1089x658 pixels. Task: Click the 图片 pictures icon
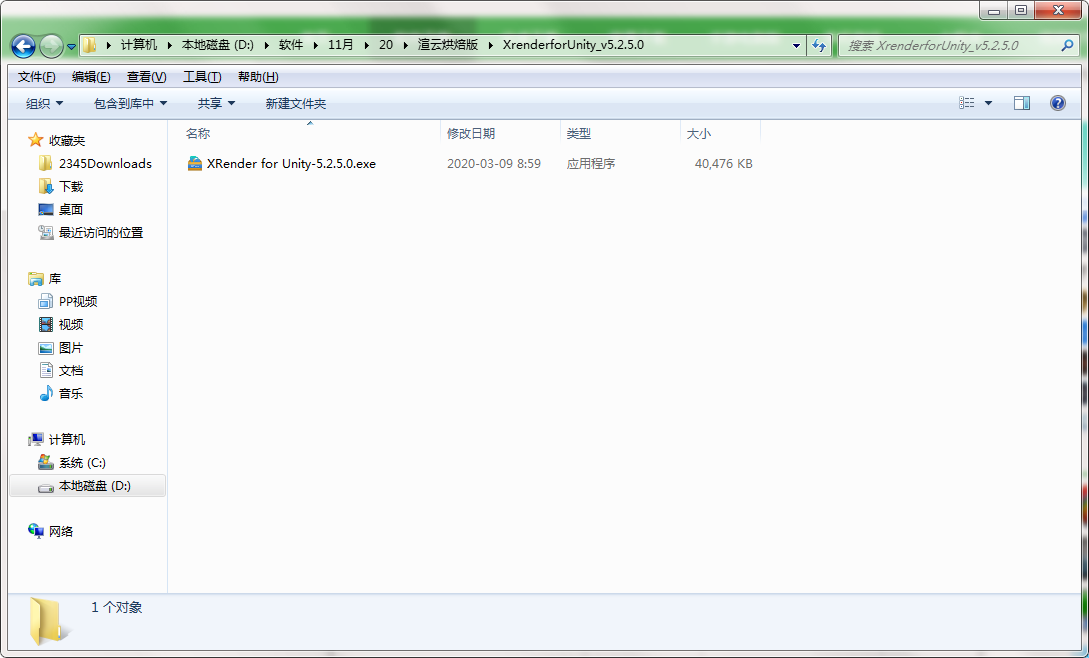[46, 347]
